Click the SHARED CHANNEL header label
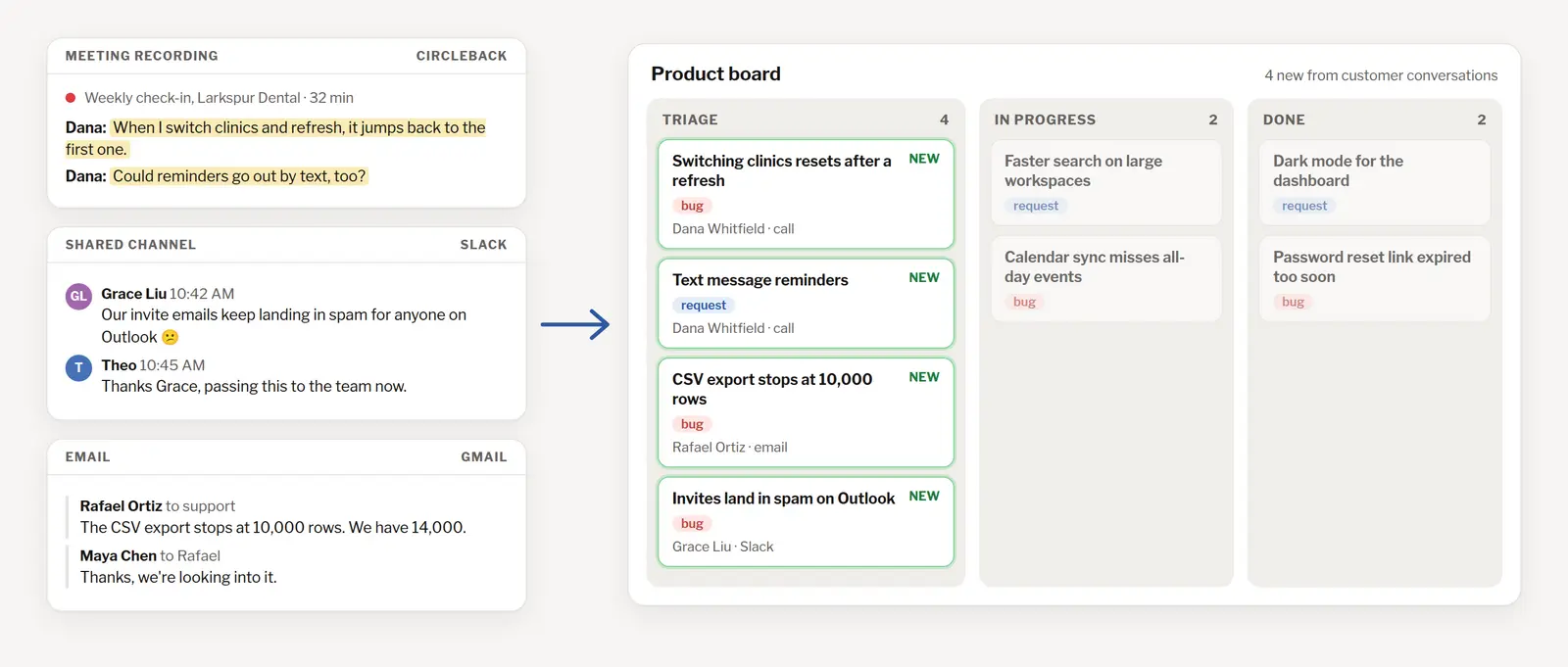The width and height of the screenshot is (1568, 667). (x=130, y=245)
